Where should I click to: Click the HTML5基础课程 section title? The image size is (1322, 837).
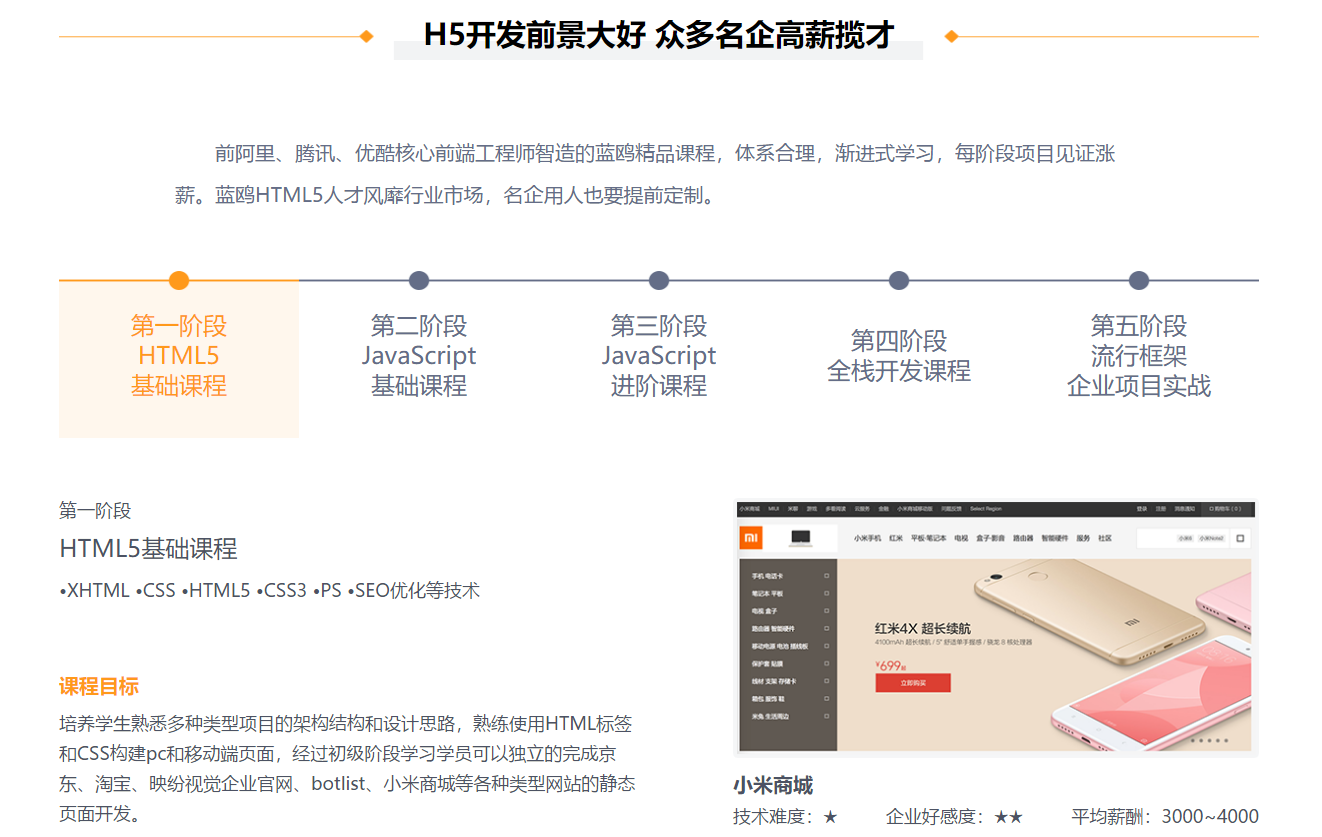point(148,549)
